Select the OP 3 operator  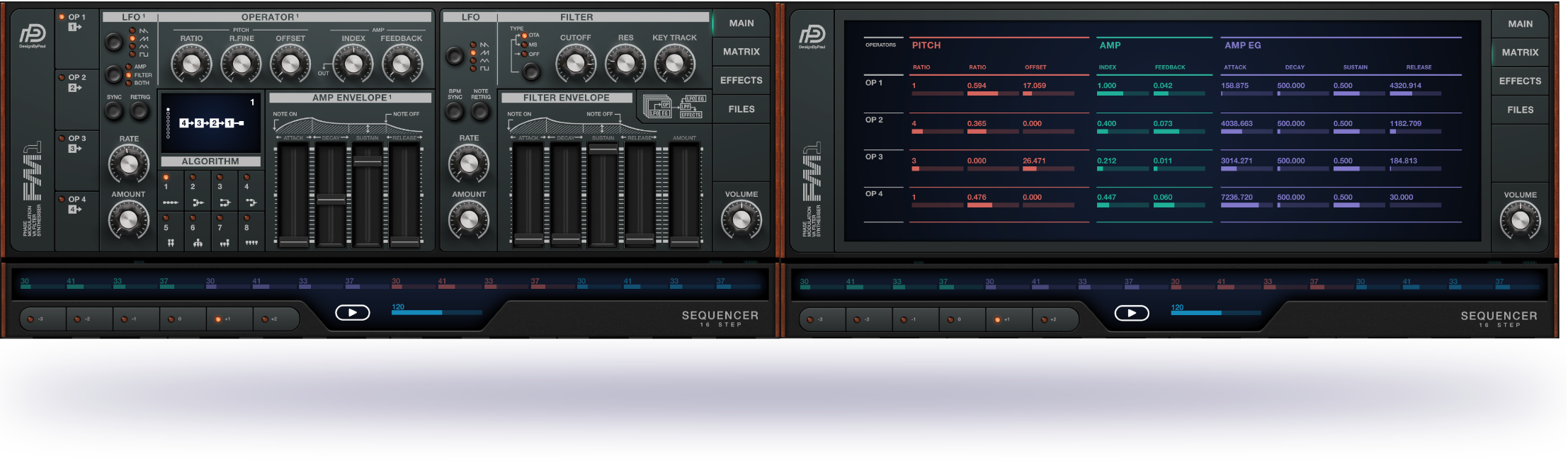coord(76,143)
